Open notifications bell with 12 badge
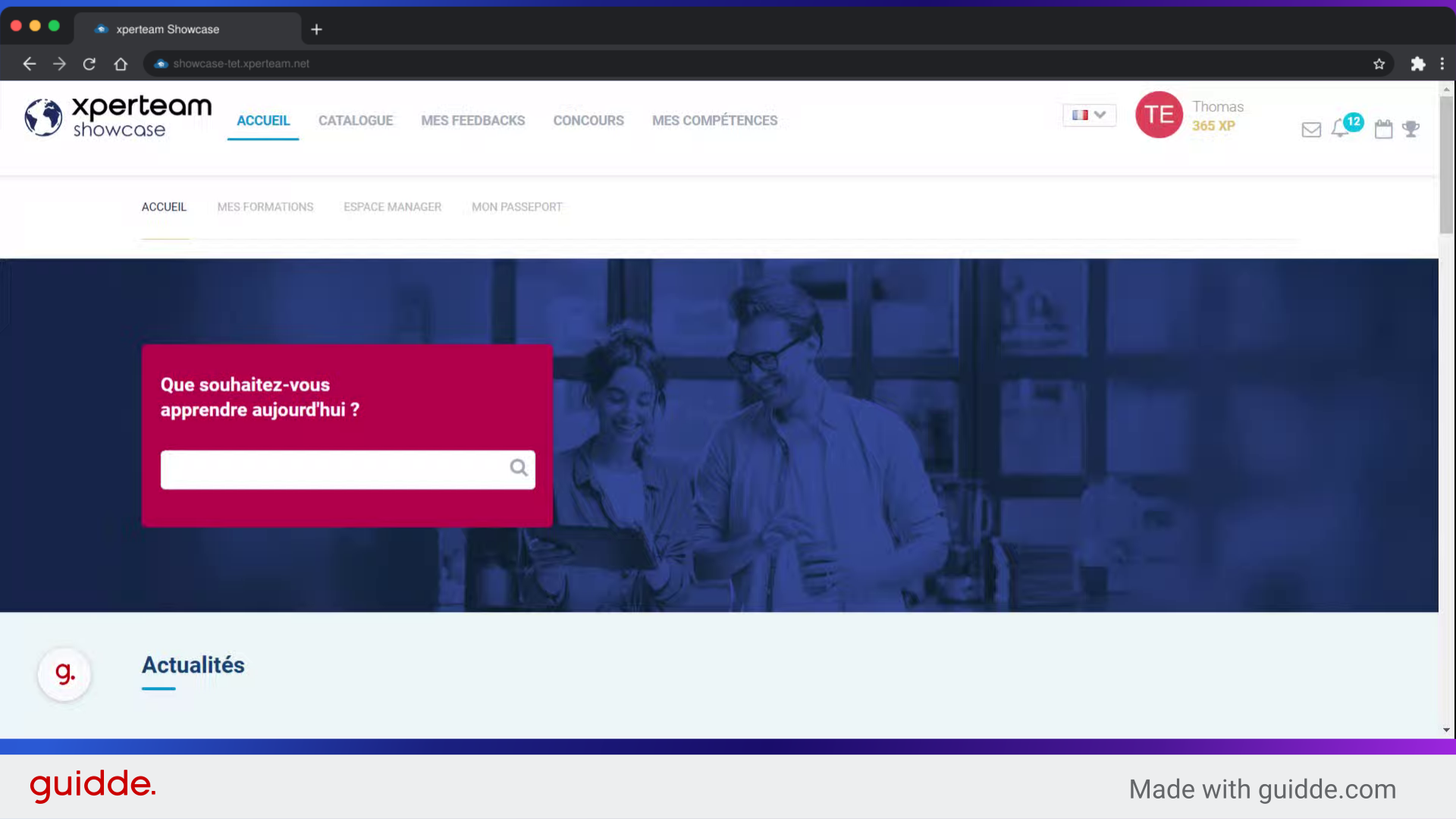 [1341, 128]
